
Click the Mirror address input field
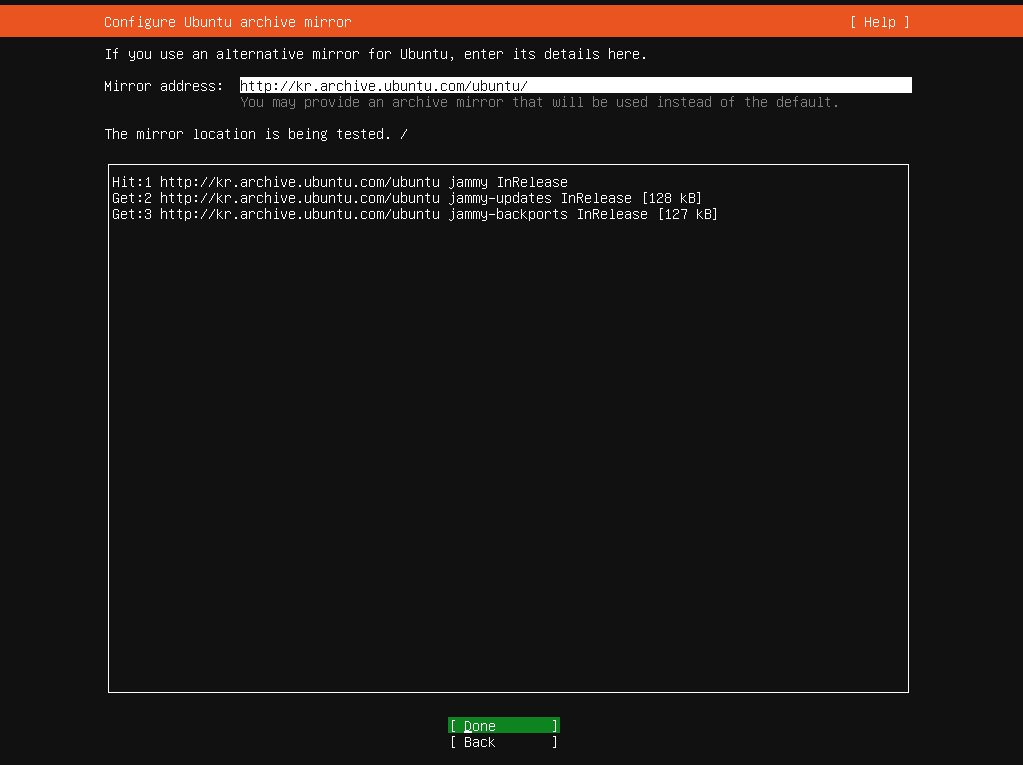575,85
